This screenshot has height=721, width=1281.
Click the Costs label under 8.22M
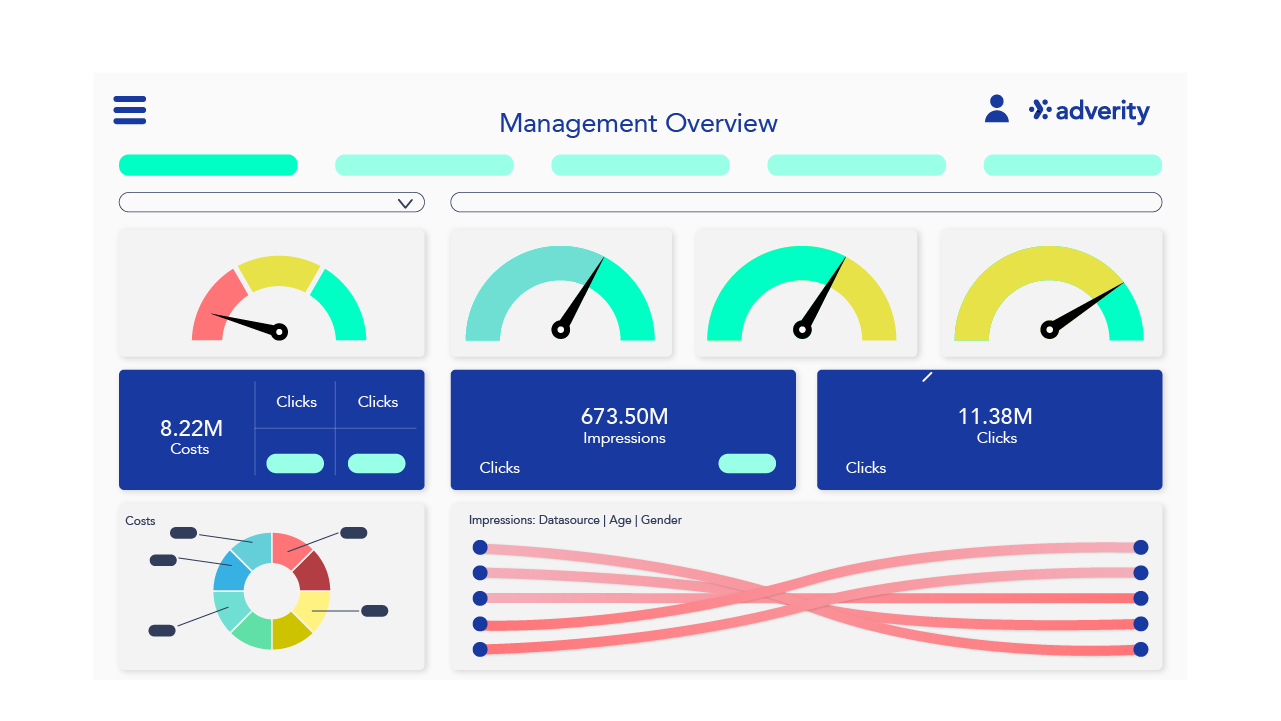coord(190,450)
